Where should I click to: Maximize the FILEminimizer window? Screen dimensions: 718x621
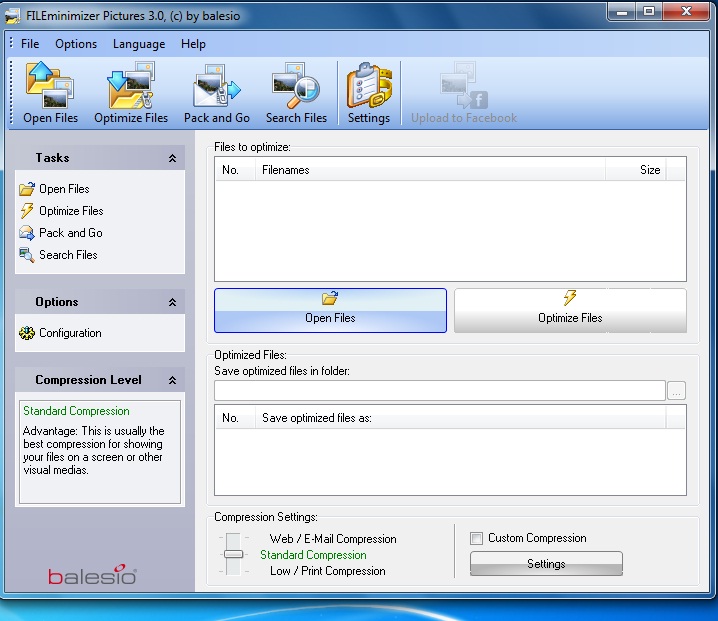pos(649,12)
